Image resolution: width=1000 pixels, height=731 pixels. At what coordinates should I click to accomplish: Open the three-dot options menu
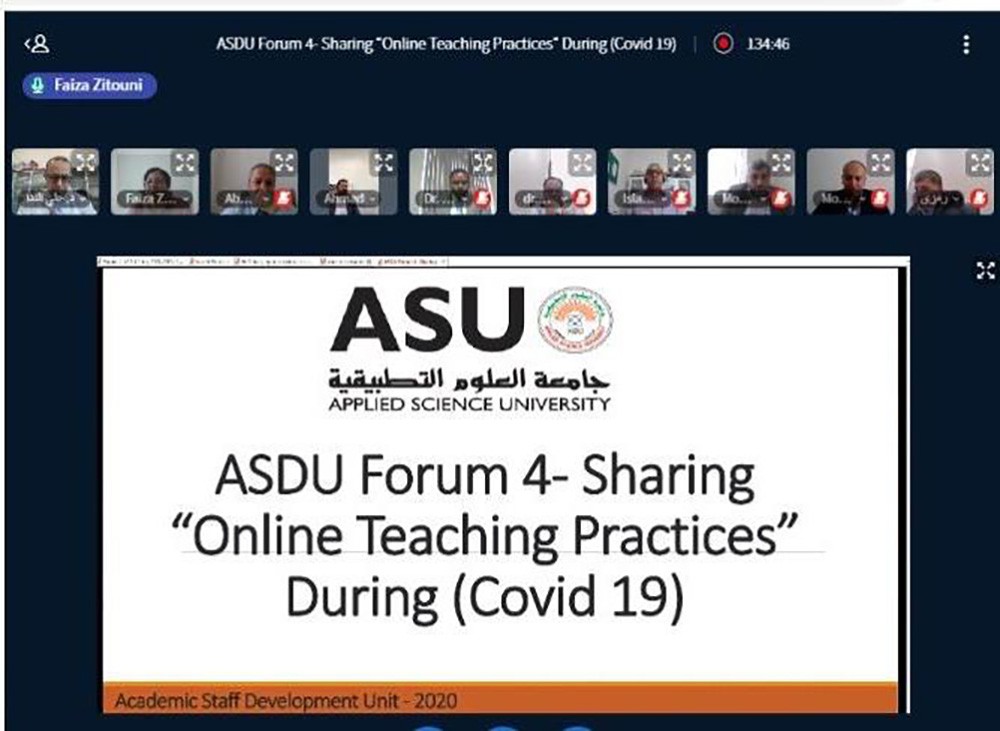(x=966, y=44)
